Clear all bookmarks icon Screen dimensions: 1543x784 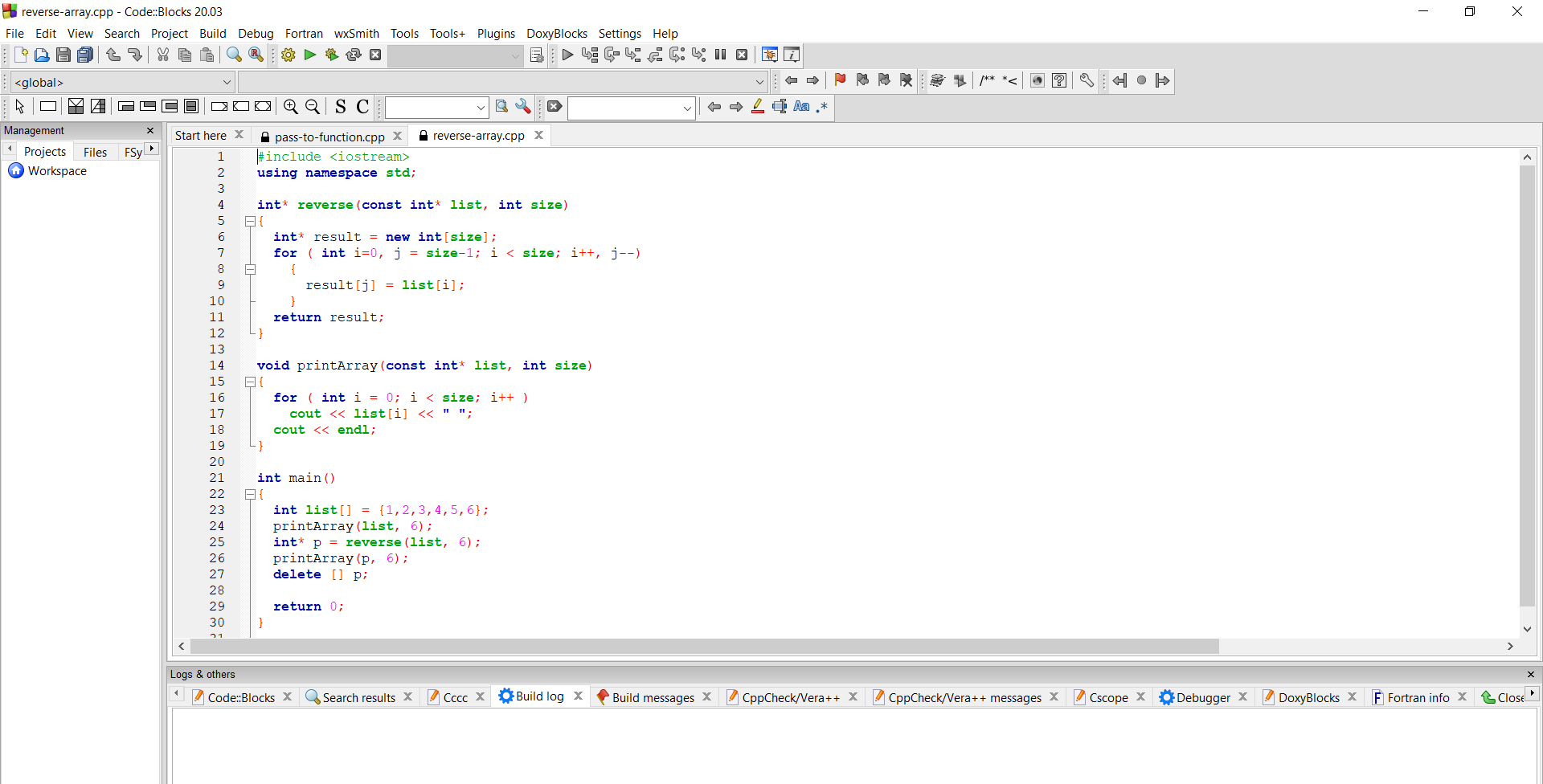(907, 80)
